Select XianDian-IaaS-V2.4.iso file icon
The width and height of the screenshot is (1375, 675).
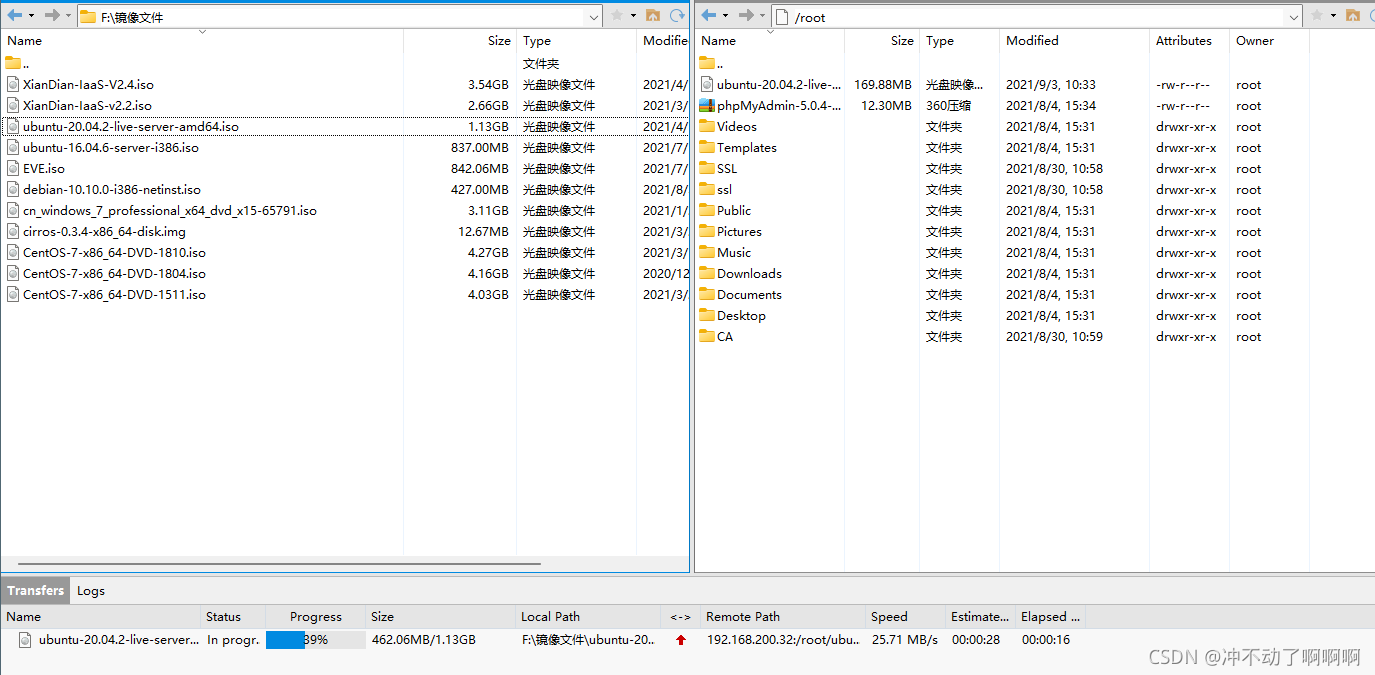13,85
